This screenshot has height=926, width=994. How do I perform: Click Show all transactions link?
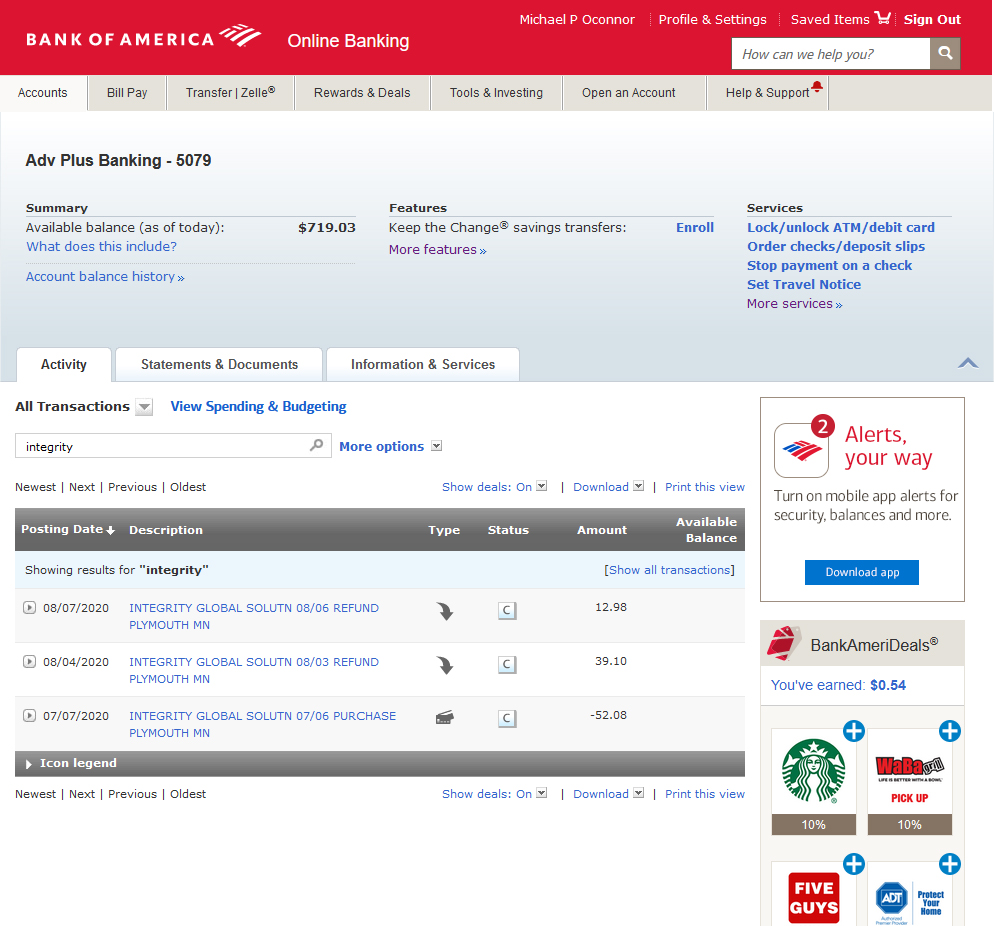click(669, 570)
